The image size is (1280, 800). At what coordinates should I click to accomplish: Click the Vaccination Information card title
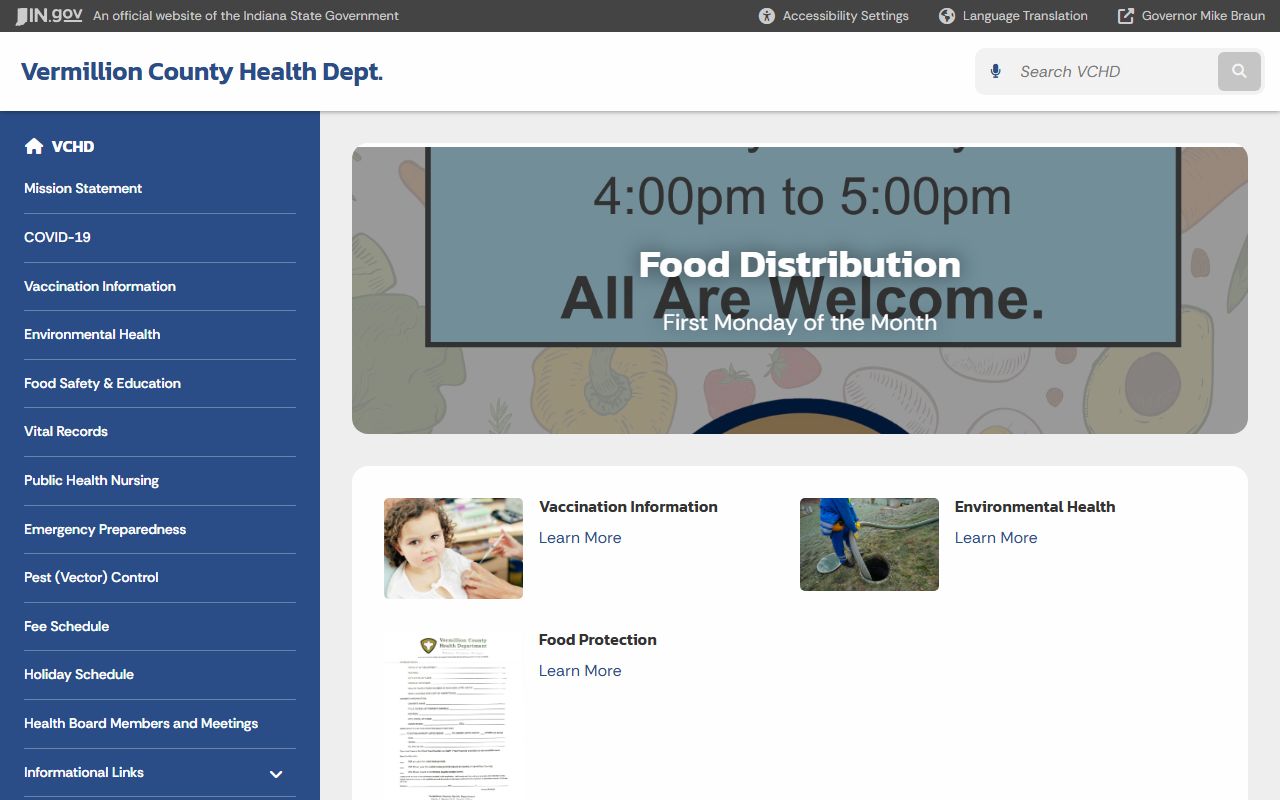pos(628,507)
